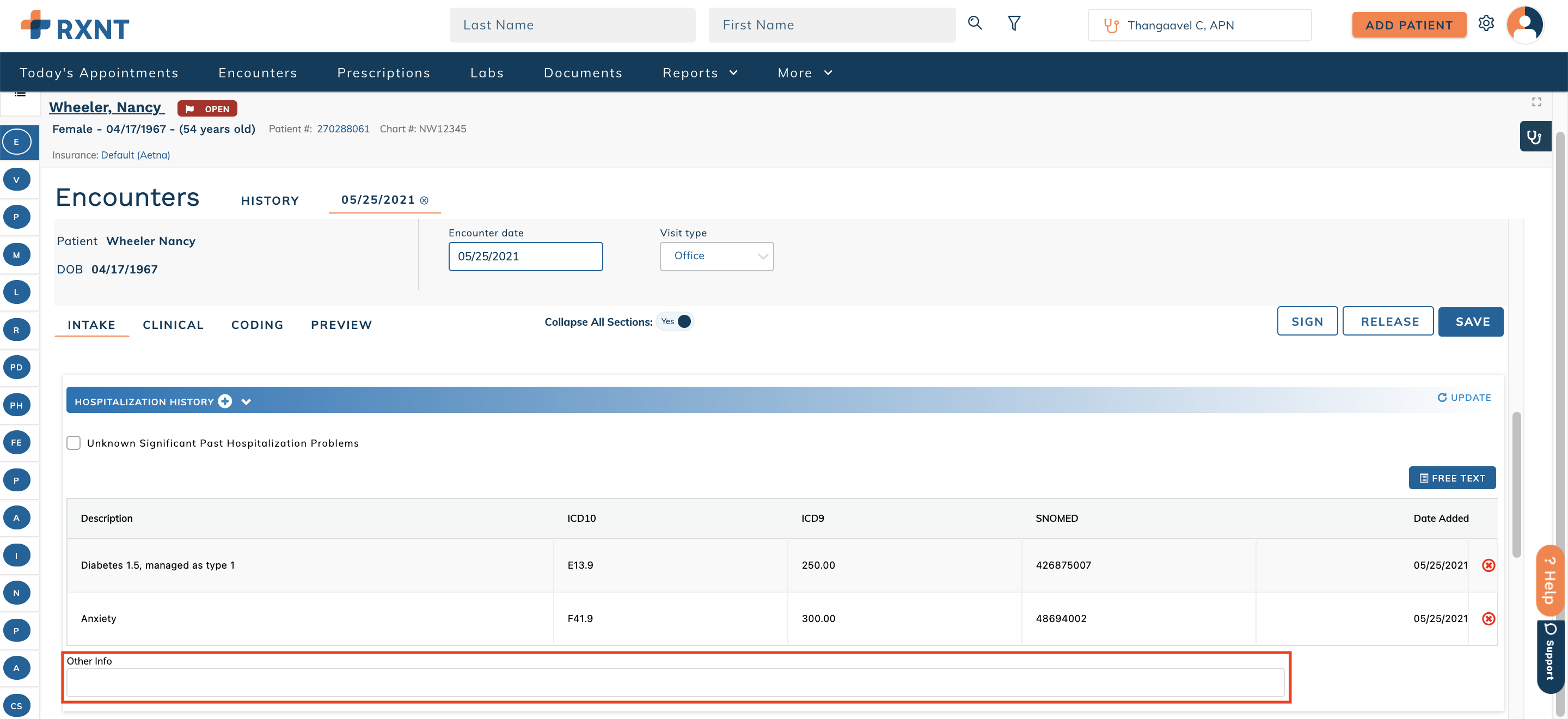Select the L sidebar circle icon

click(x=16, y=292)
